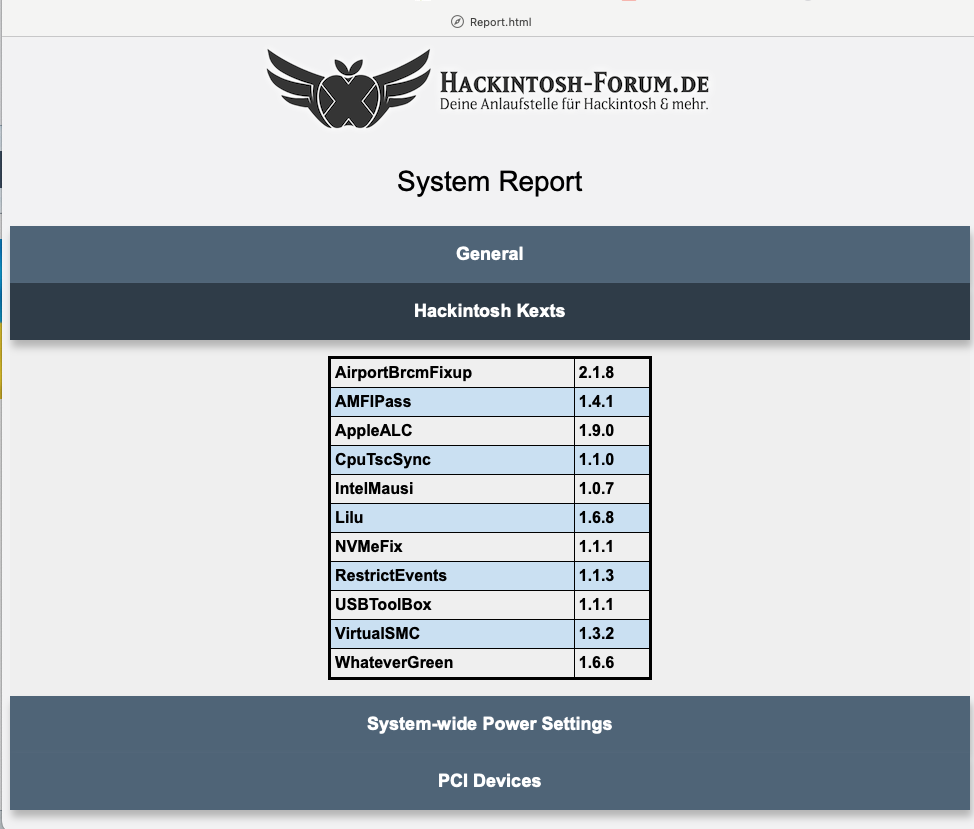Screen dimensions: 974x829
Task: Click the winged apple Hackintosh logo
Action: (x=348, y=89)
